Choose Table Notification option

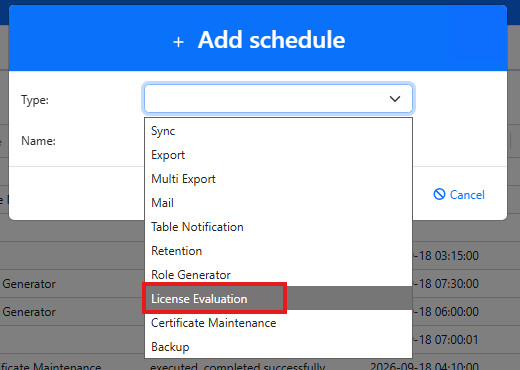pos(278,227)
